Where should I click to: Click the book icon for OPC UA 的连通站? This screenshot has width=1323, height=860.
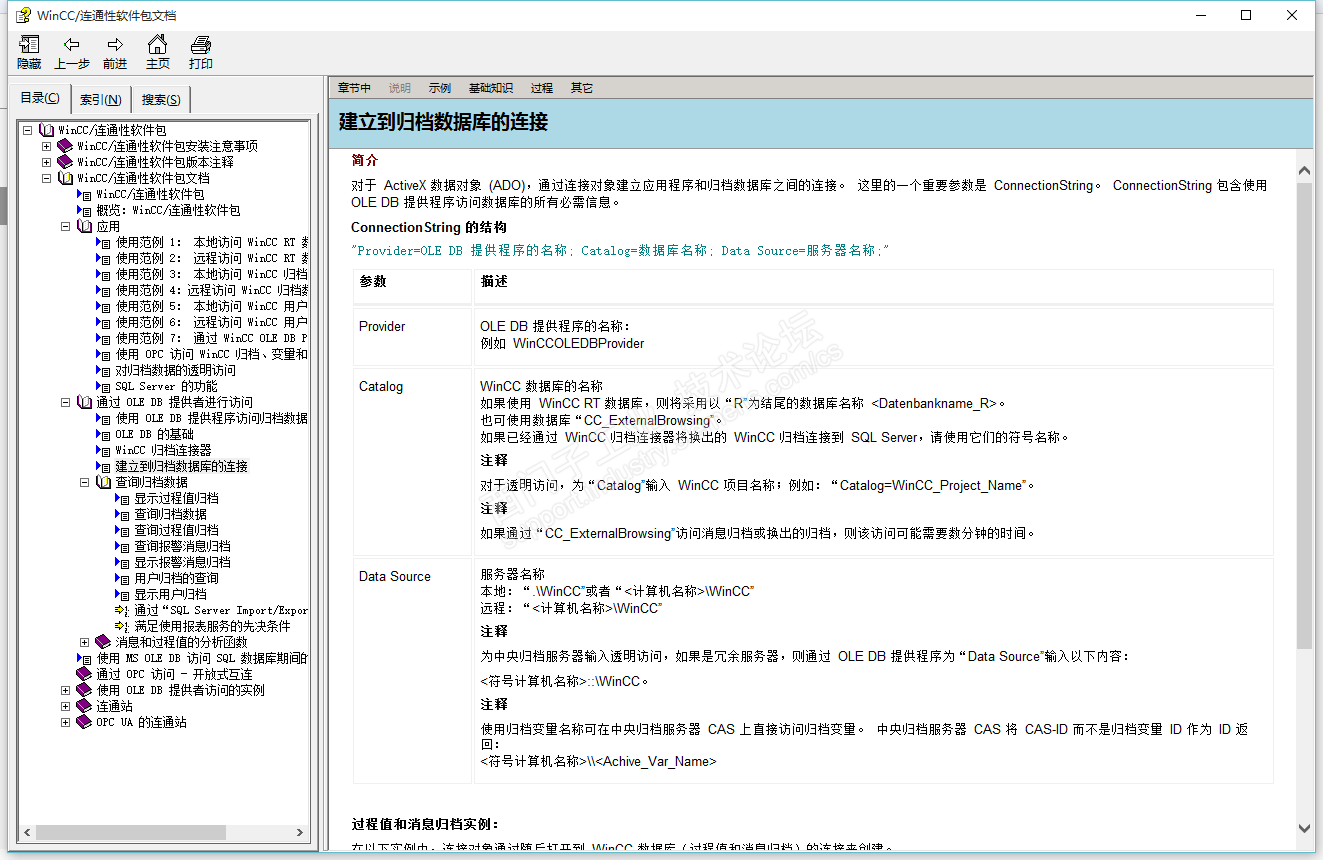click(84, 722)
